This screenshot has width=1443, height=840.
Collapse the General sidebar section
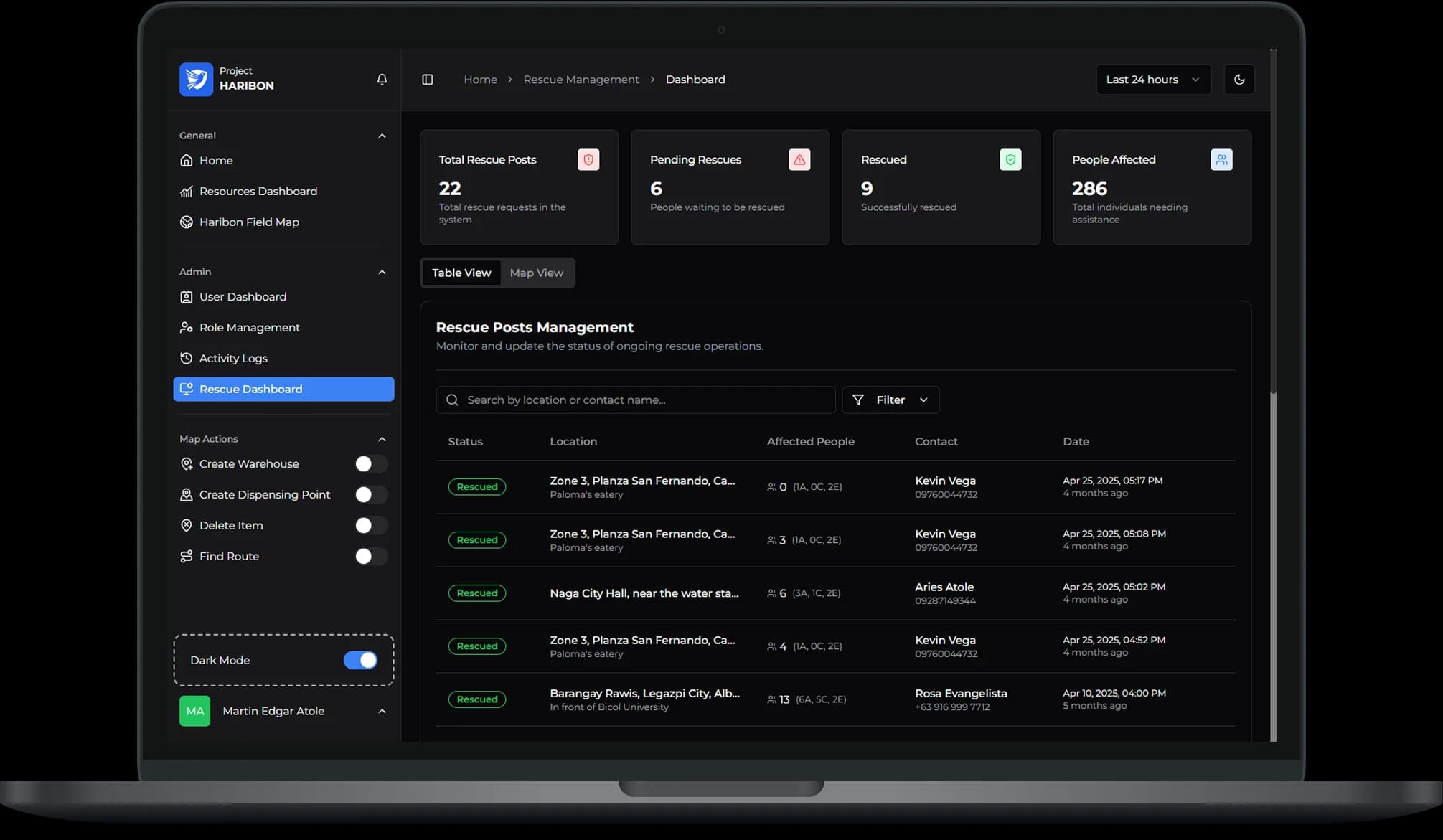[382, 136]
